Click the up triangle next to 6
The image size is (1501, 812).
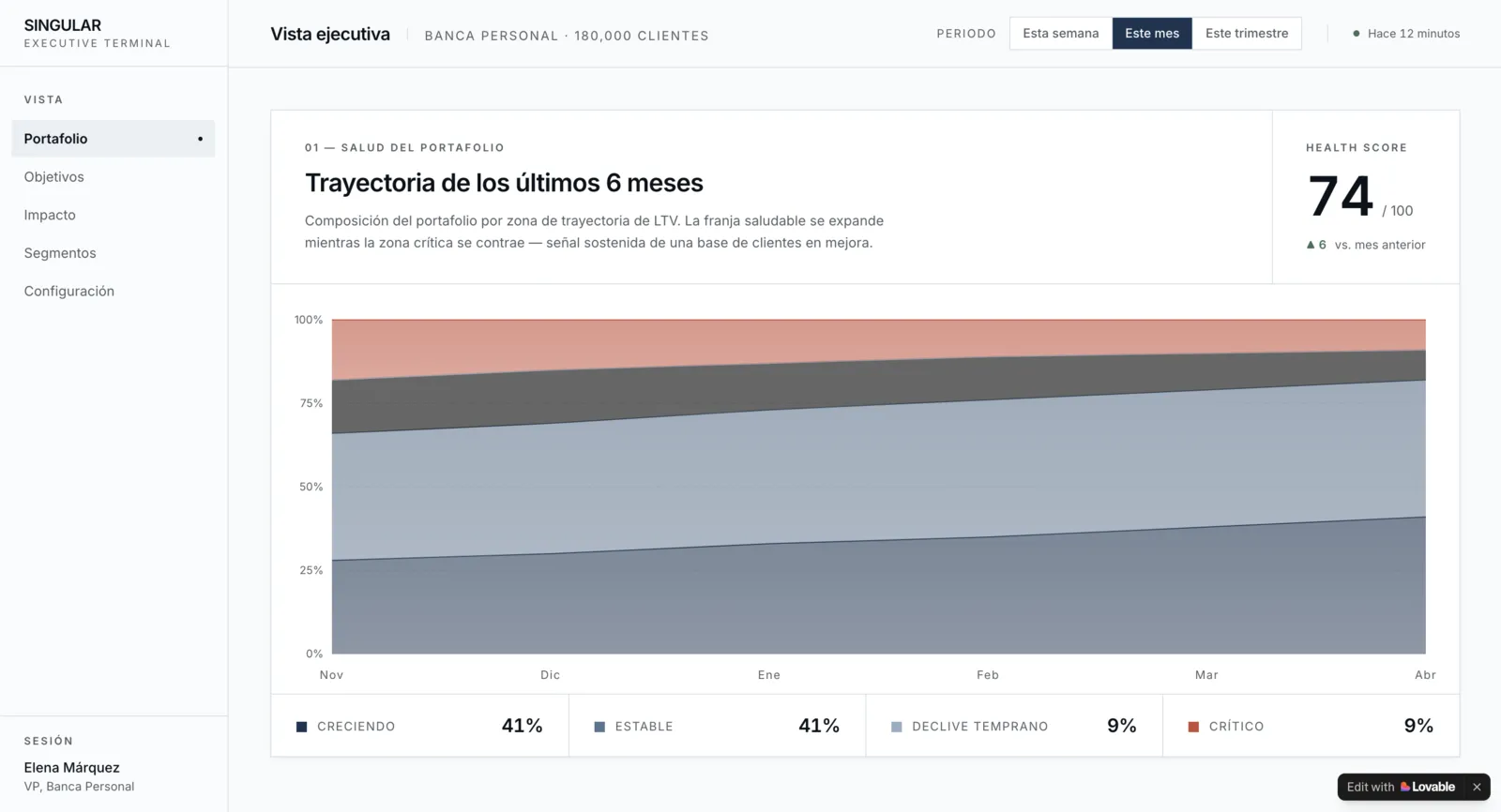tap(1311, 245)
